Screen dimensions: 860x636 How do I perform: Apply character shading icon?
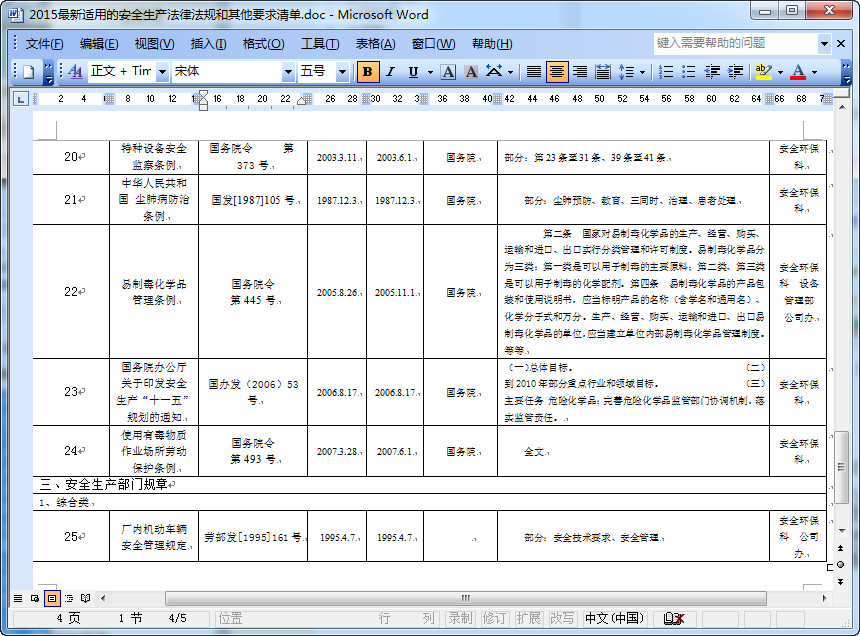click(x=471, y=72)
